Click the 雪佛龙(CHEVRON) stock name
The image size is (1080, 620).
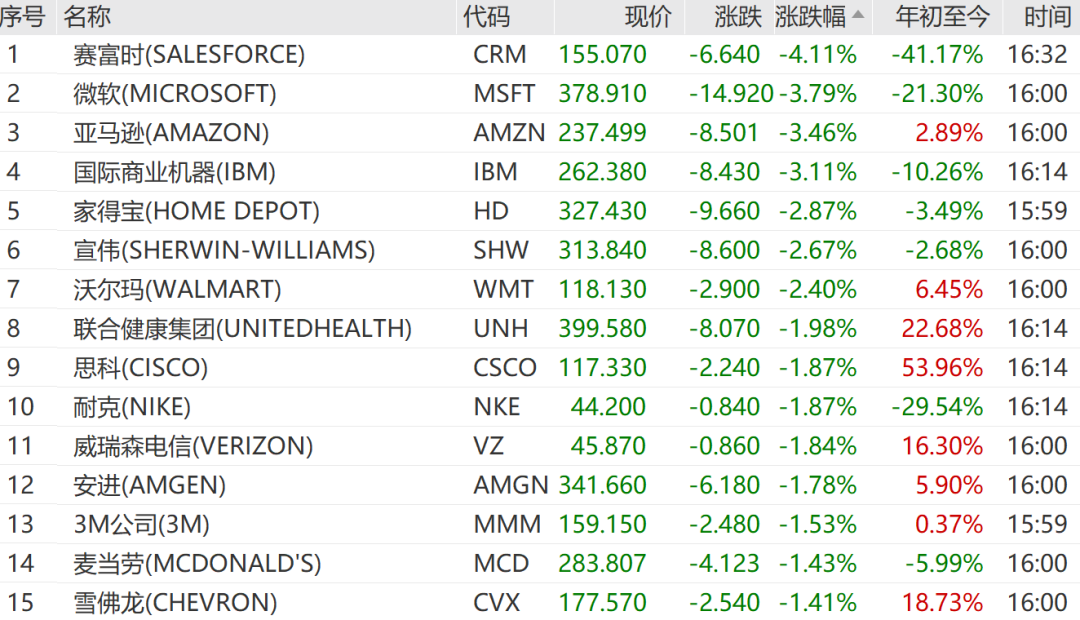tap(175, 603)
